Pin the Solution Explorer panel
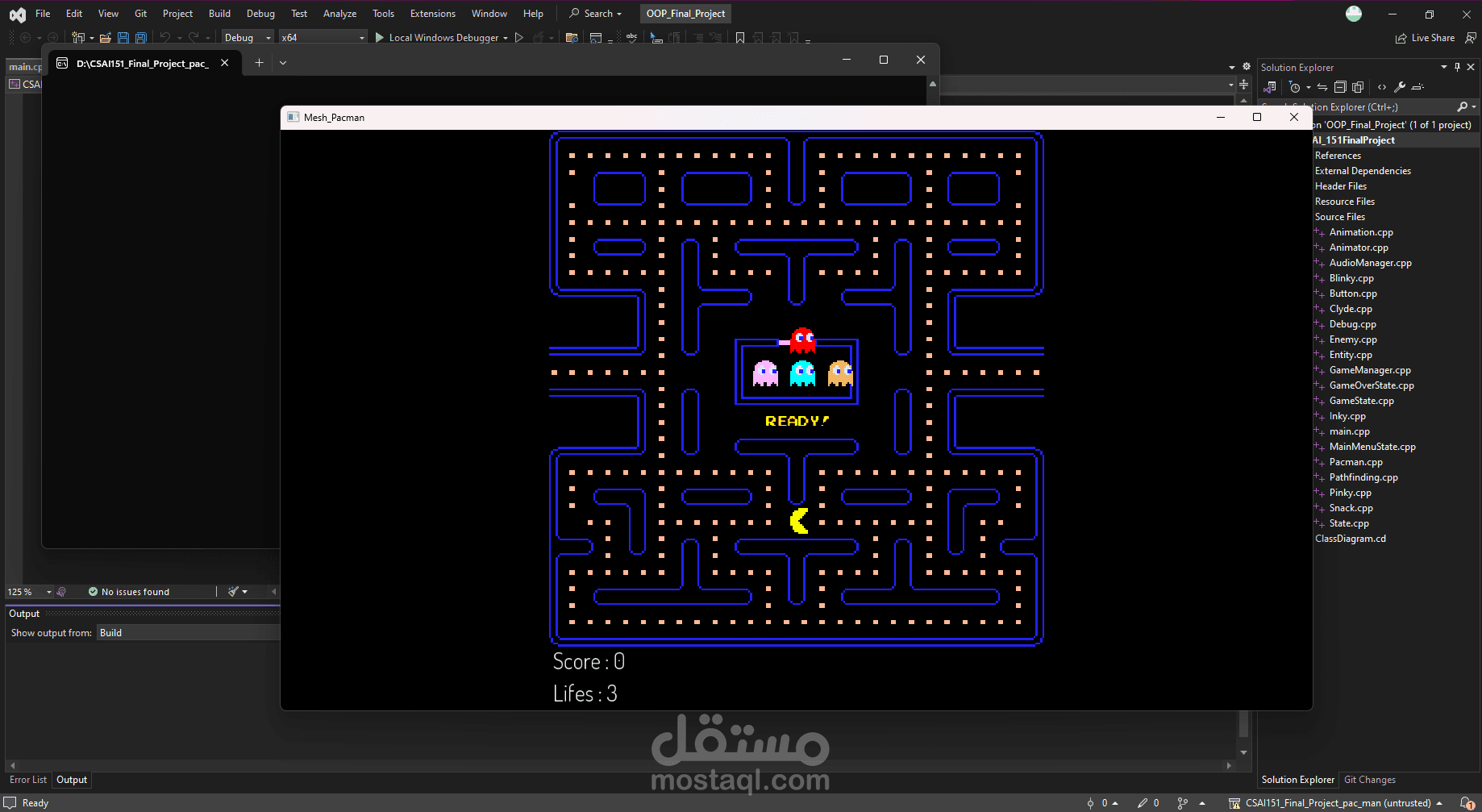The width and height of the screenshot is (1482, 812). click(x=1457, y=67)
